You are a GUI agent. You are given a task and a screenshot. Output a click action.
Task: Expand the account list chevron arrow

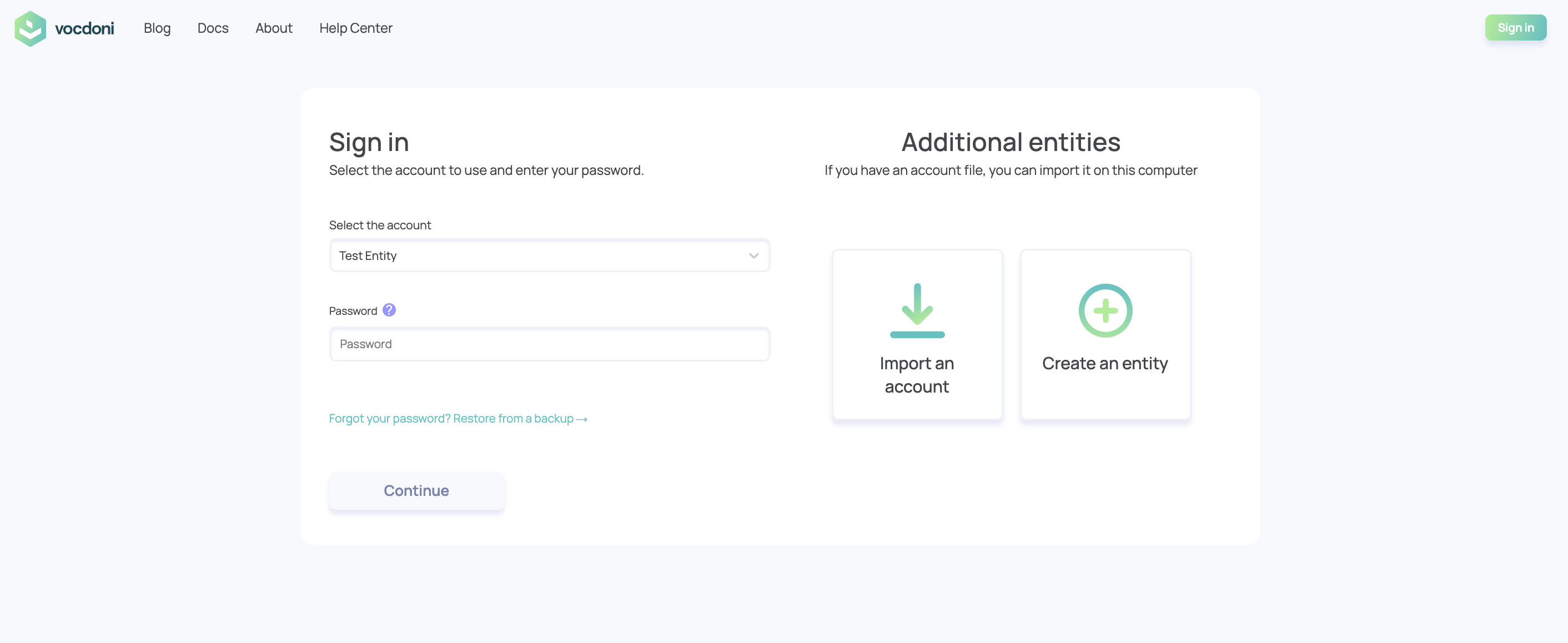(753, 256)
